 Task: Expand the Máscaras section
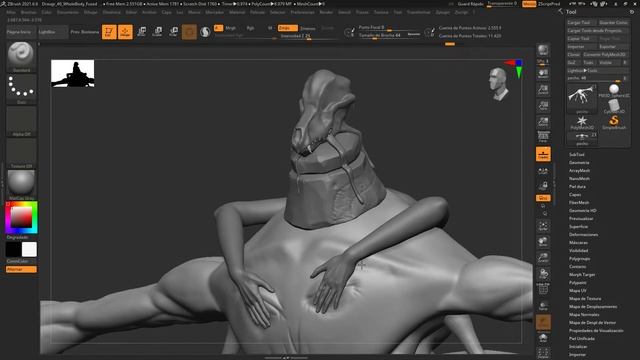click(578, 242)
